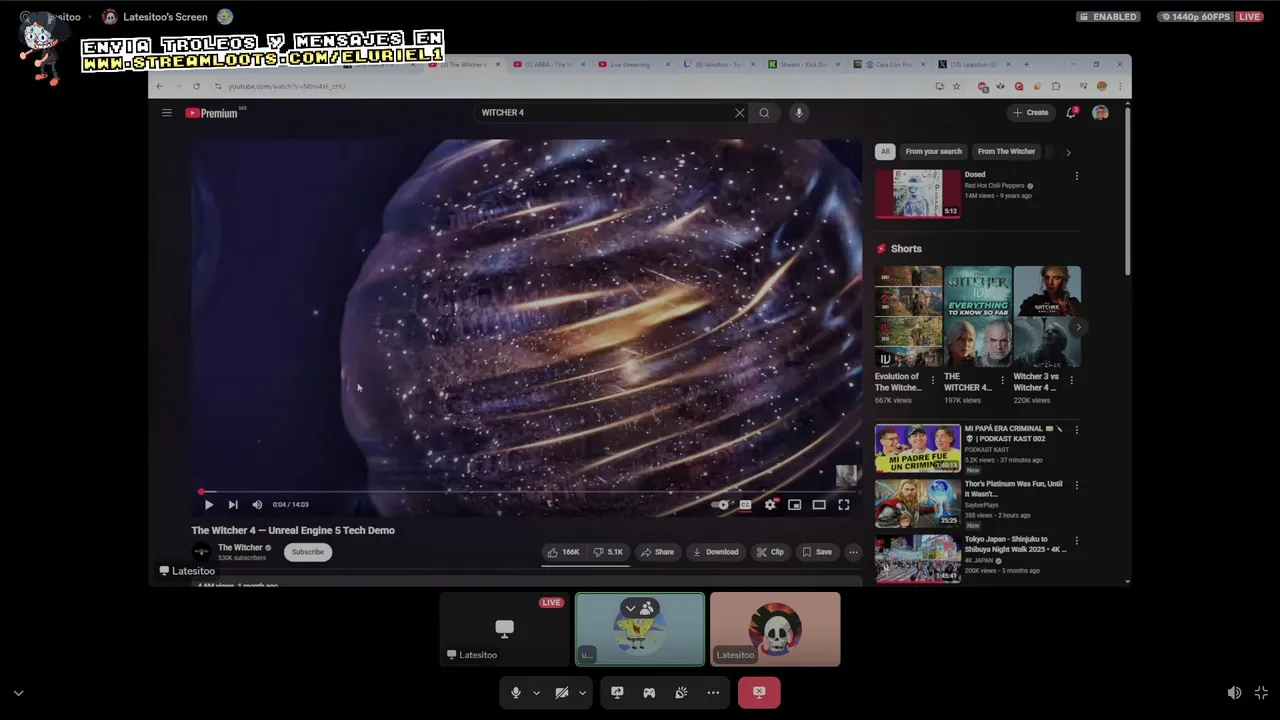Disconnect from the Discord call

pyautogui.click(x=759, y=692)
